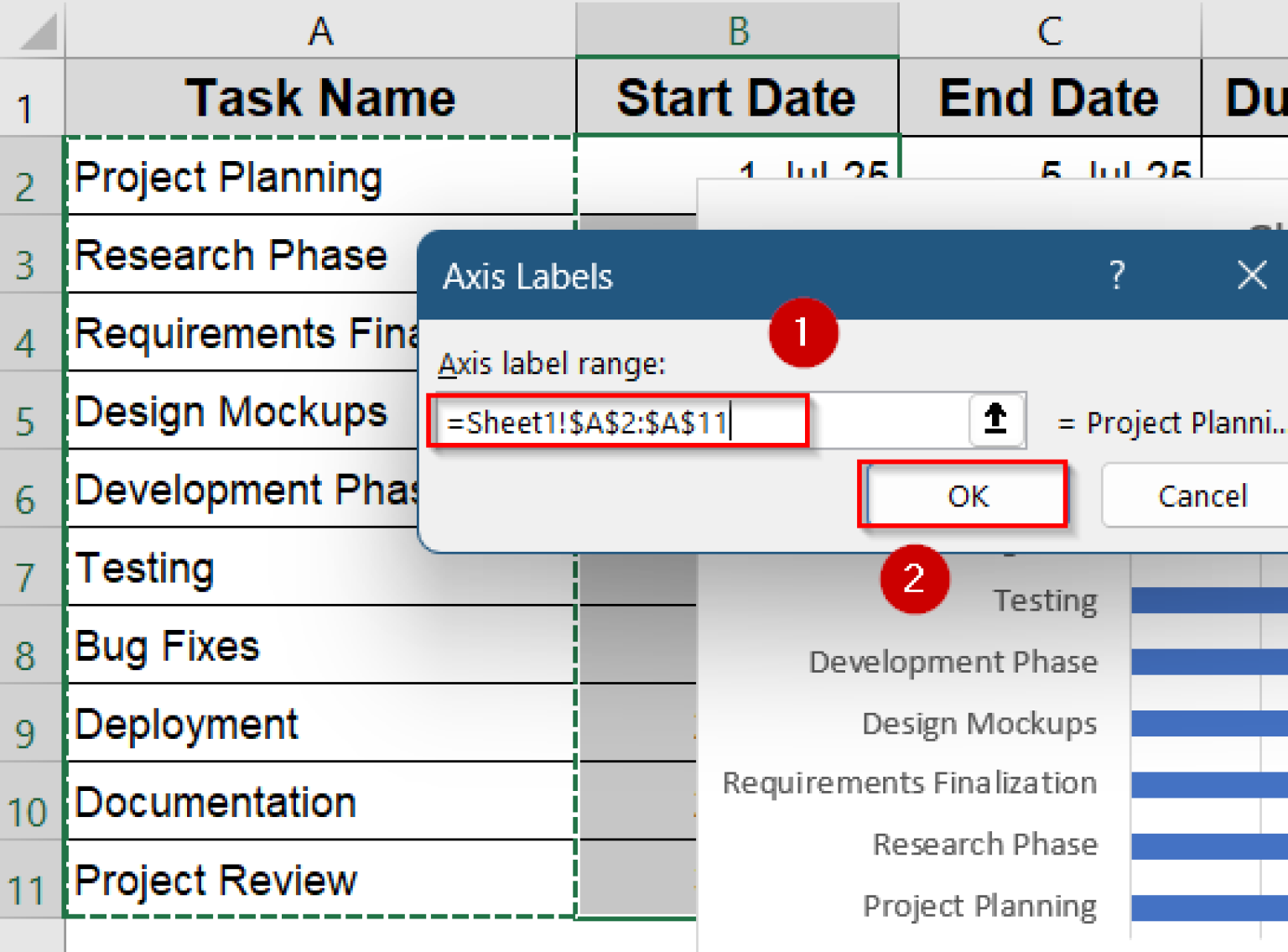This screenshot has width=1288, height=952.
Task: Click Cancel to dismiss the dialog
Action: 1202,496
